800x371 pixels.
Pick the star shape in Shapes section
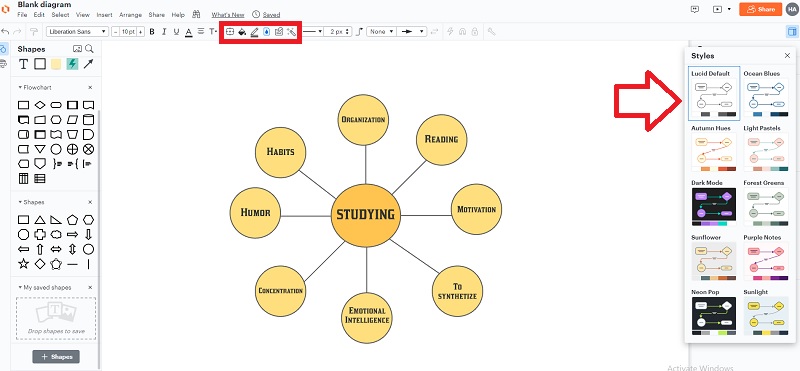[23, 264]
